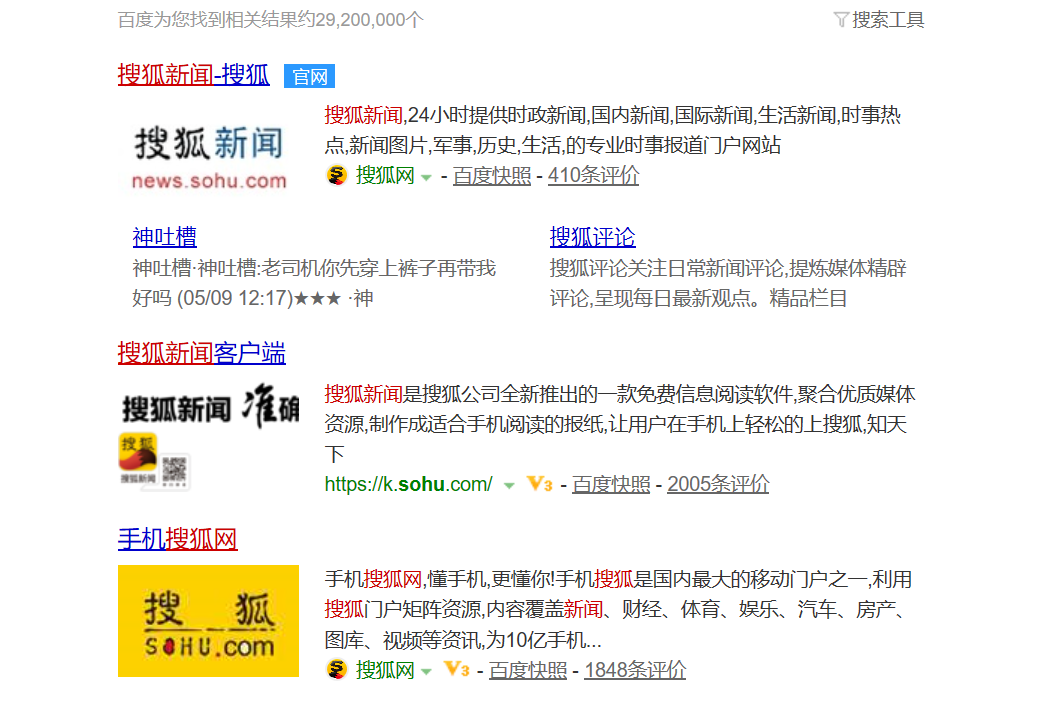The height and width of the screenshot is (702, 1046).
Task: Open the 搜狐新闻 news.sohu.com logo thumbnail
Action: click(209, 157)
